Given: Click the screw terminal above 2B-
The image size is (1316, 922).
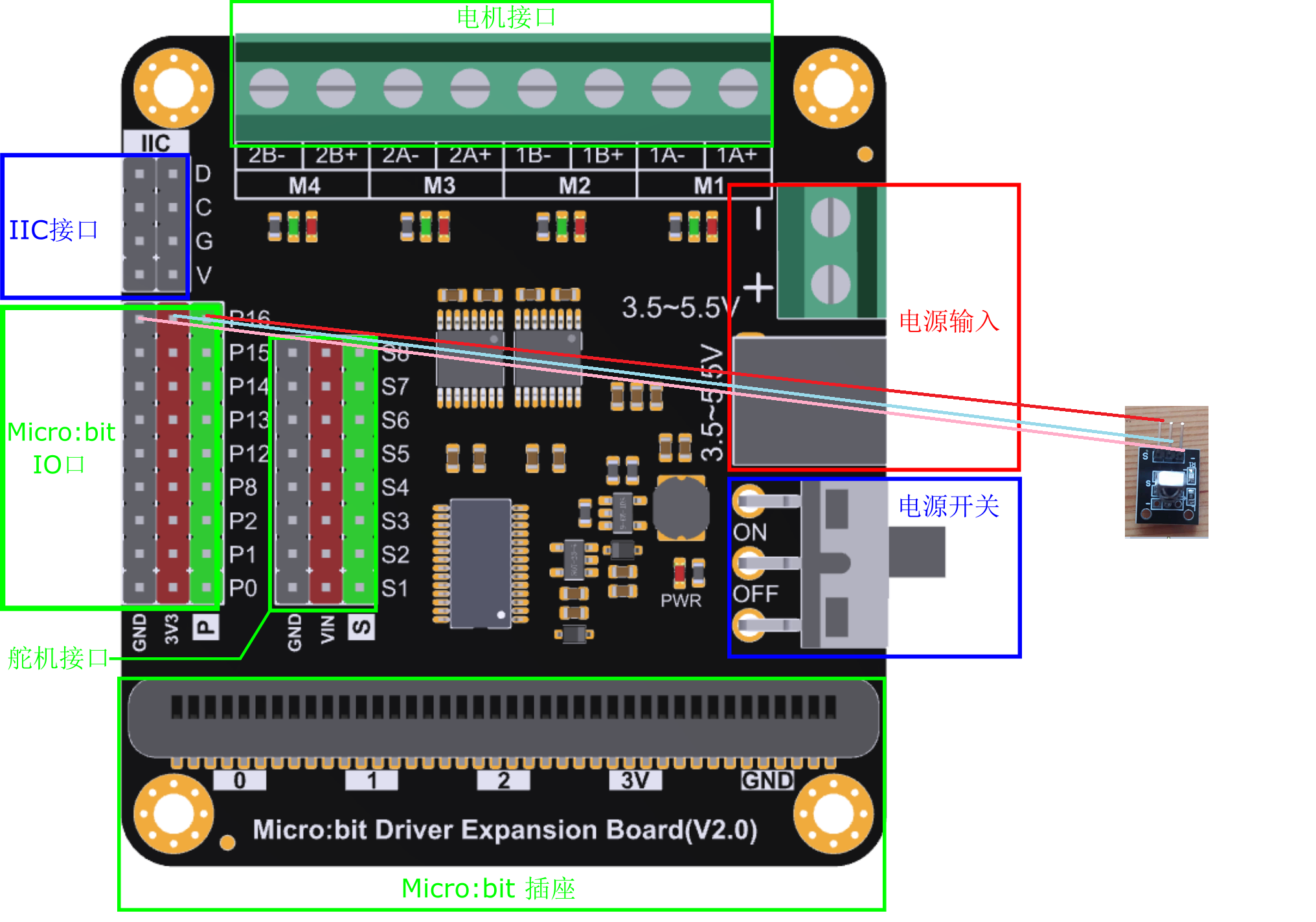Looking at the screenshot, I should [269, 87].
